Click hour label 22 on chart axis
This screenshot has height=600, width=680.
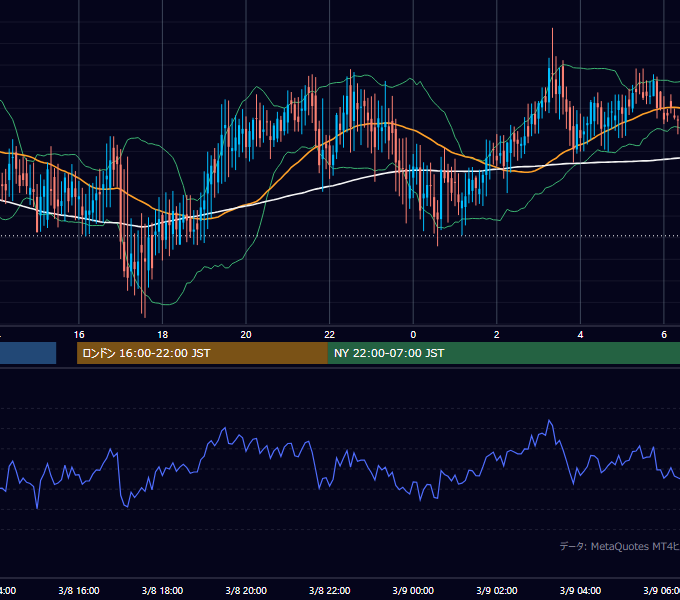330,335
